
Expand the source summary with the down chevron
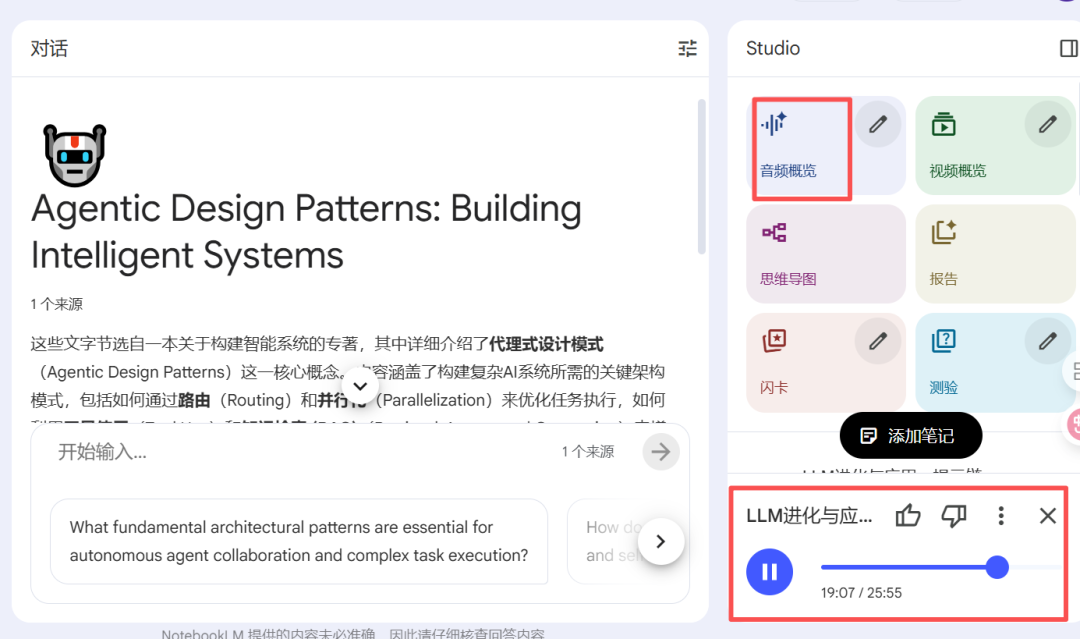click(x=360, y=385)
